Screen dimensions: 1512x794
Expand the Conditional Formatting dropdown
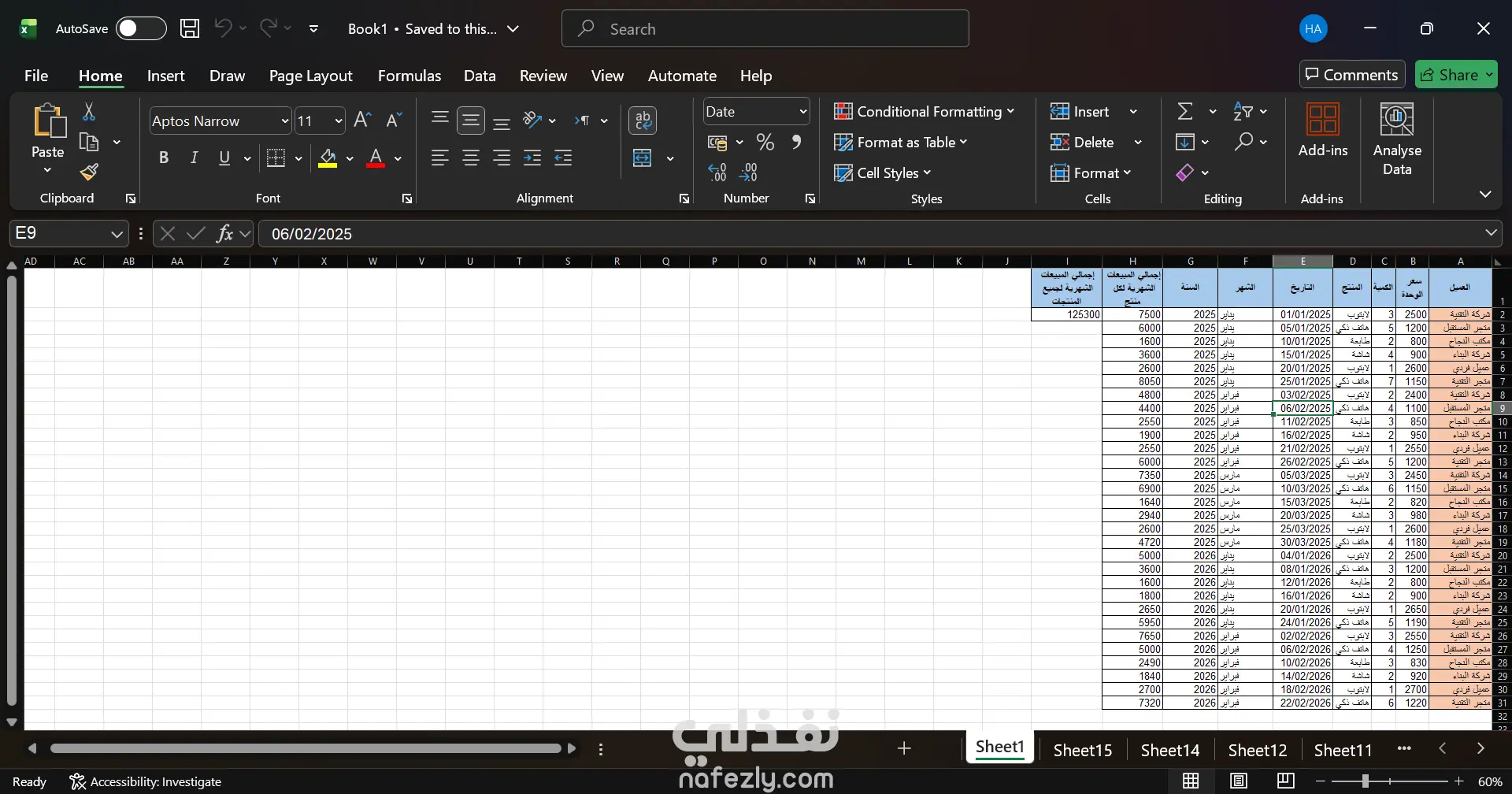[925, 112]
